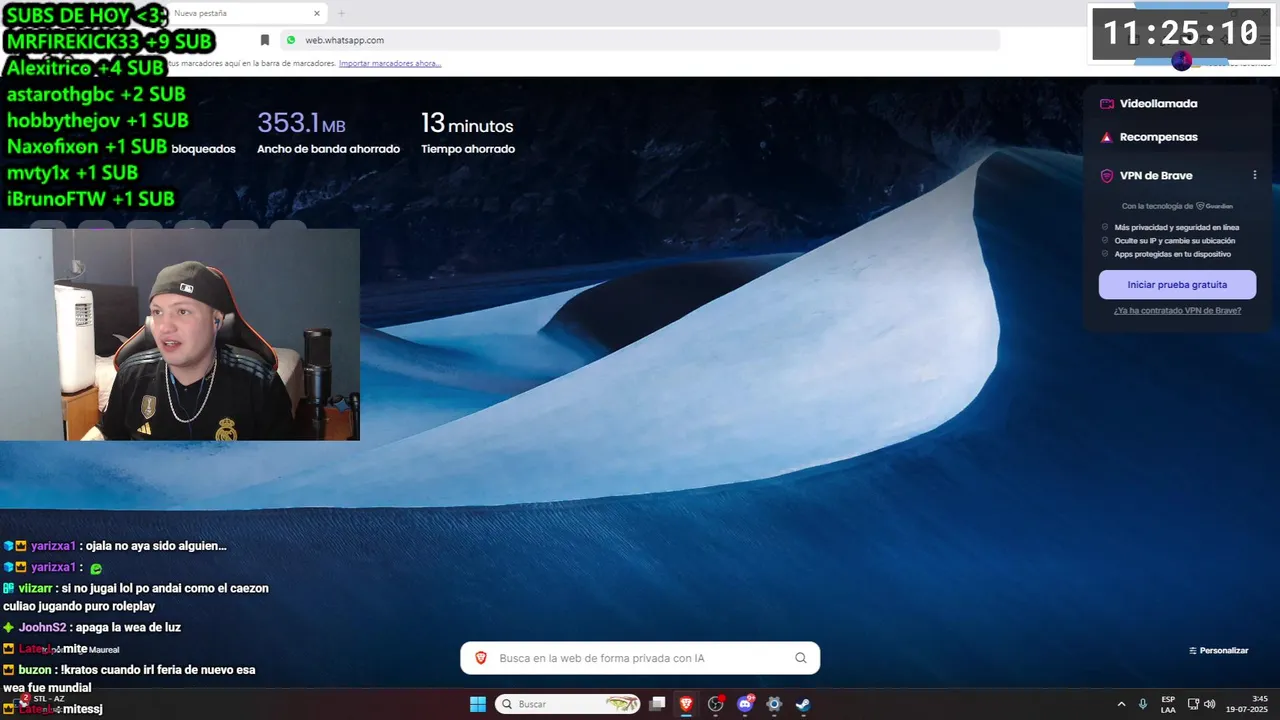
Task: Open a new tab with plus button
Action: click(341, 14)
